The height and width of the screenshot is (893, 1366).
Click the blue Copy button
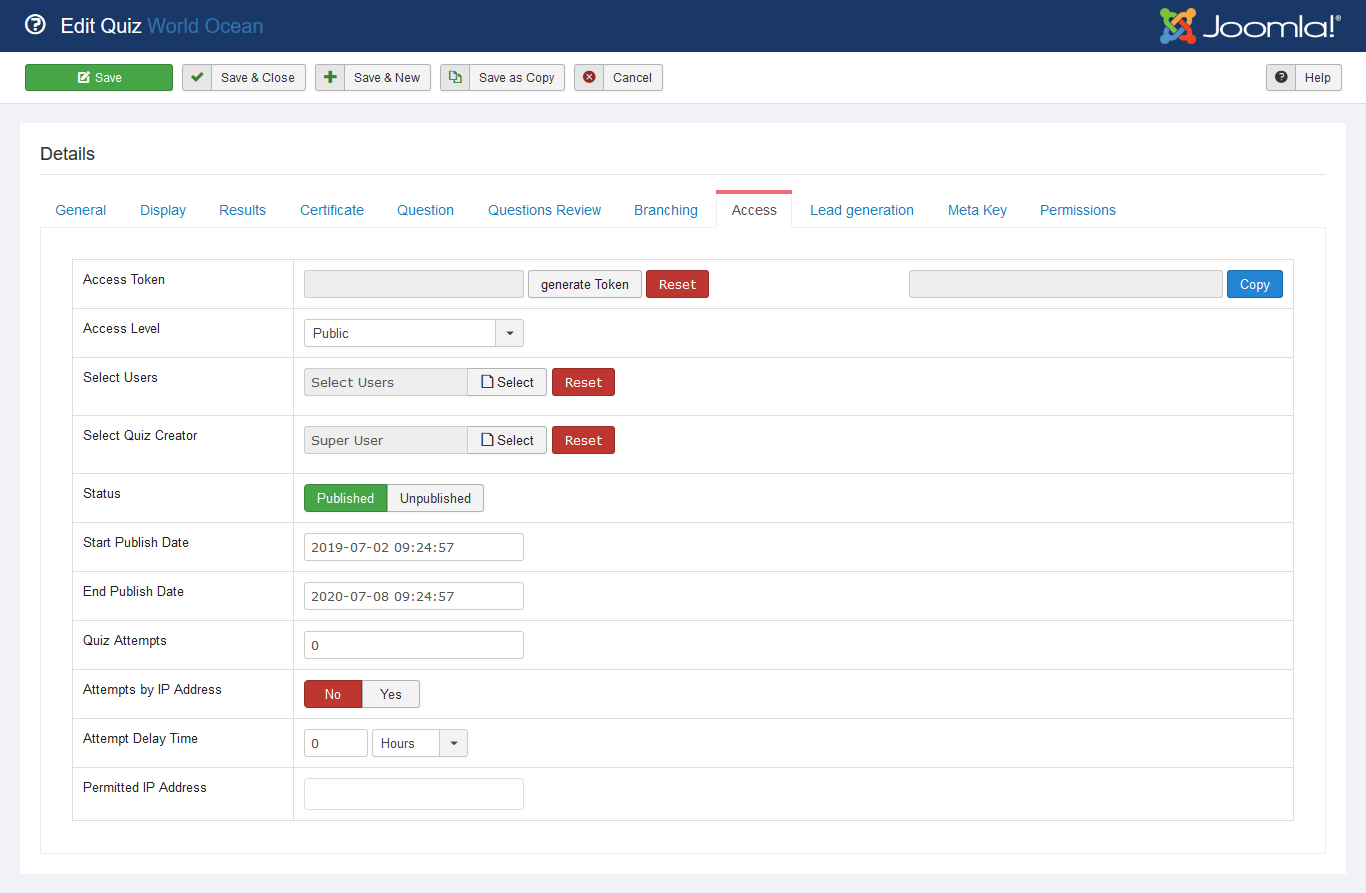point(1254,284)
